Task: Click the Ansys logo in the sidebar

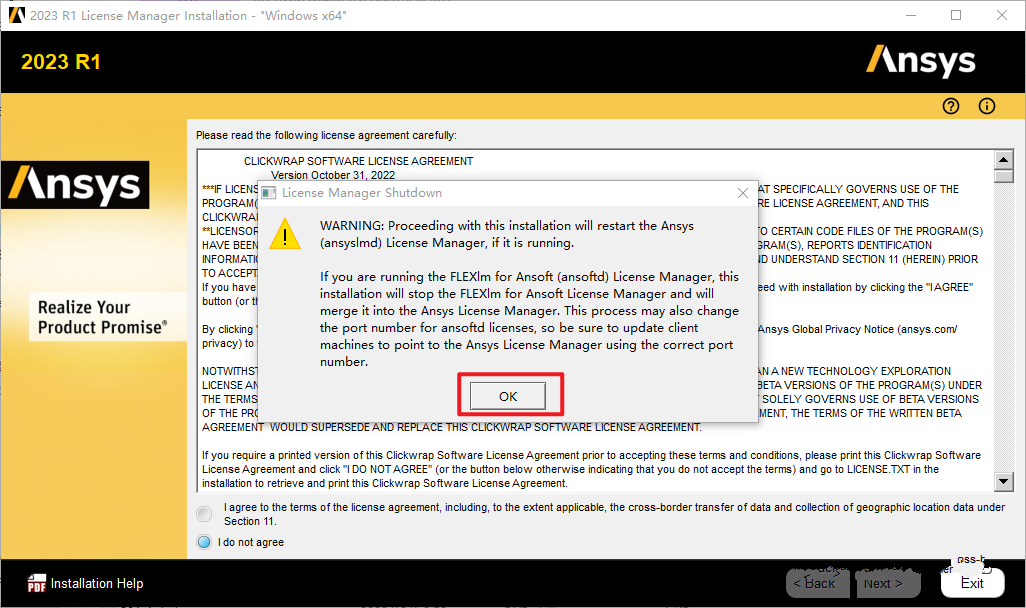Action: [75, 185]
